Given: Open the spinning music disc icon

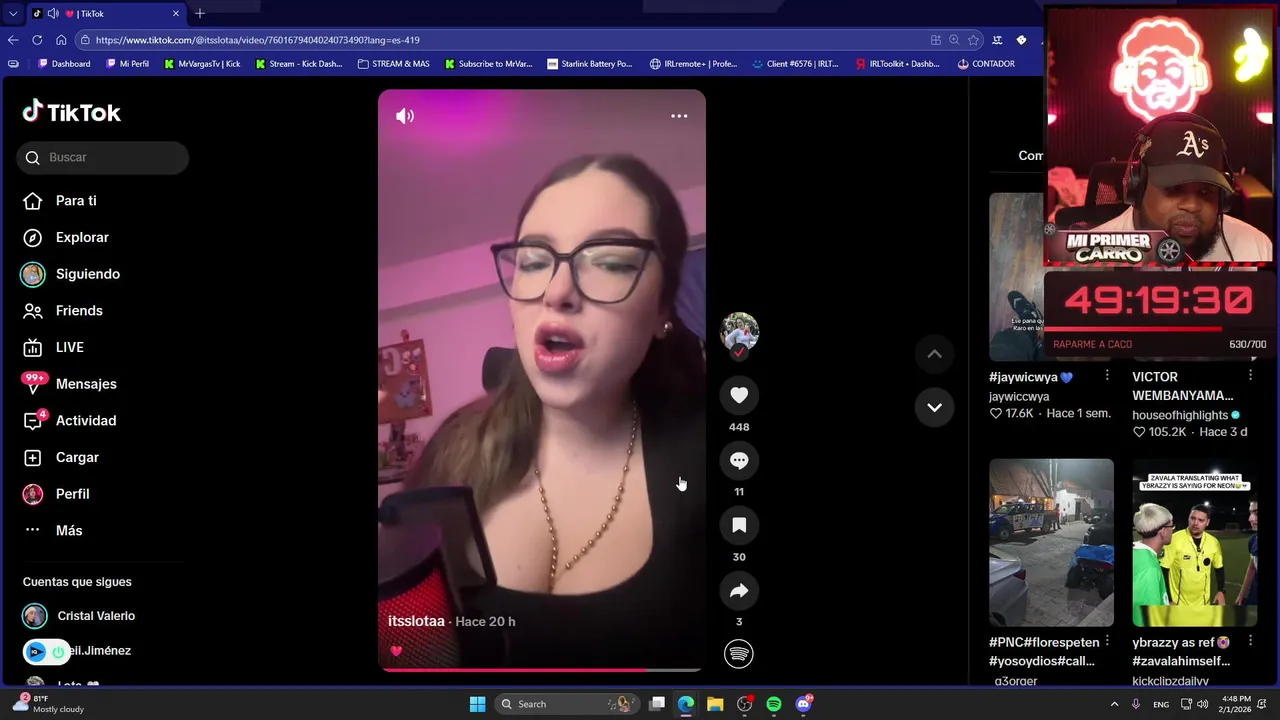Looking at the screenshot, I should tap(739, 654).
